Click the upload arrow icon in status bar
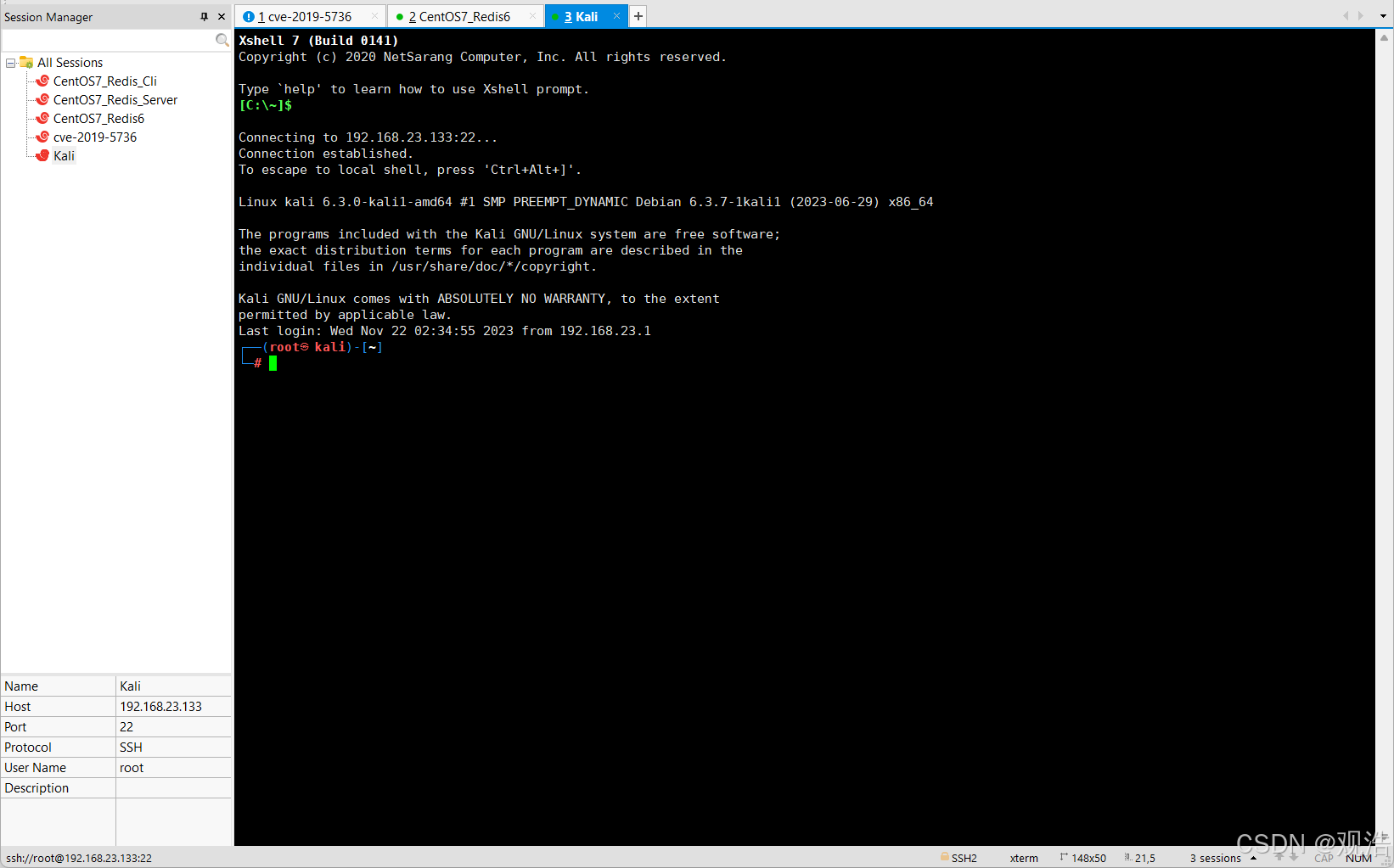1394x868 pixels. click(1279, 858)
